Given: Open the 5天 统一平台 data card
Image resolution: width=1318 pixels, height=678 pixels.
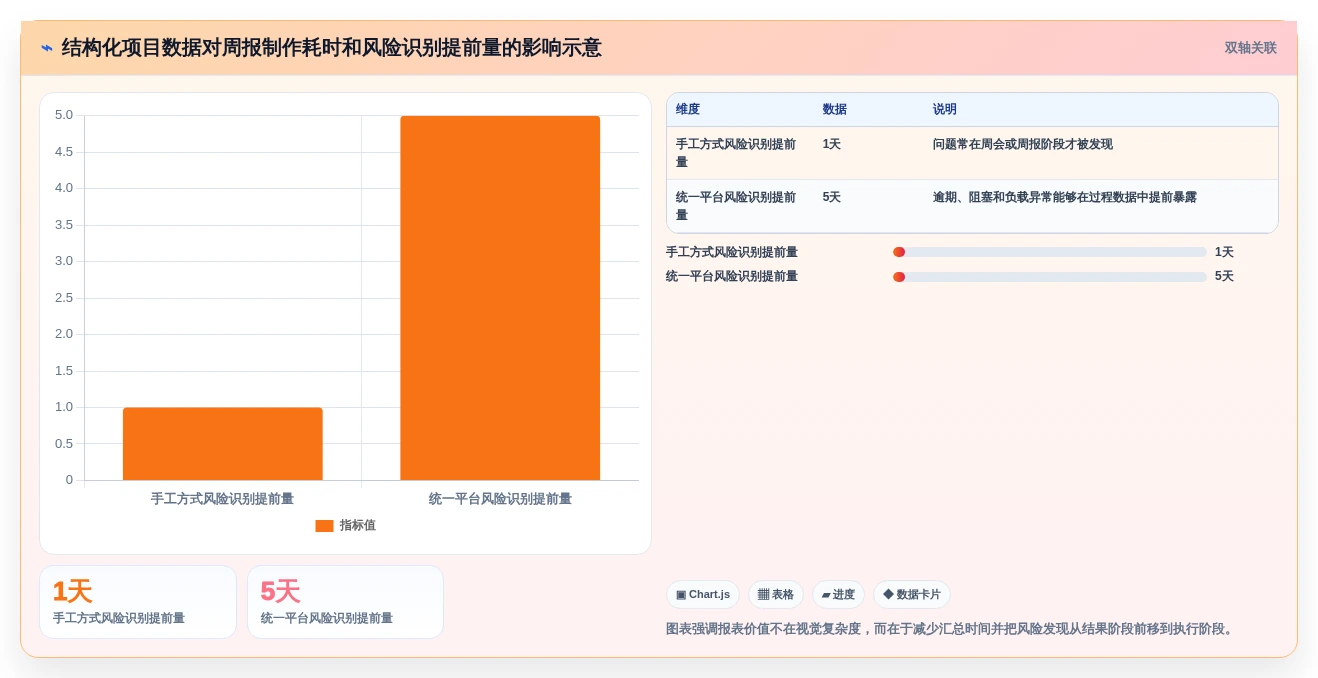Looking at the screenshot, I should 345,602.
